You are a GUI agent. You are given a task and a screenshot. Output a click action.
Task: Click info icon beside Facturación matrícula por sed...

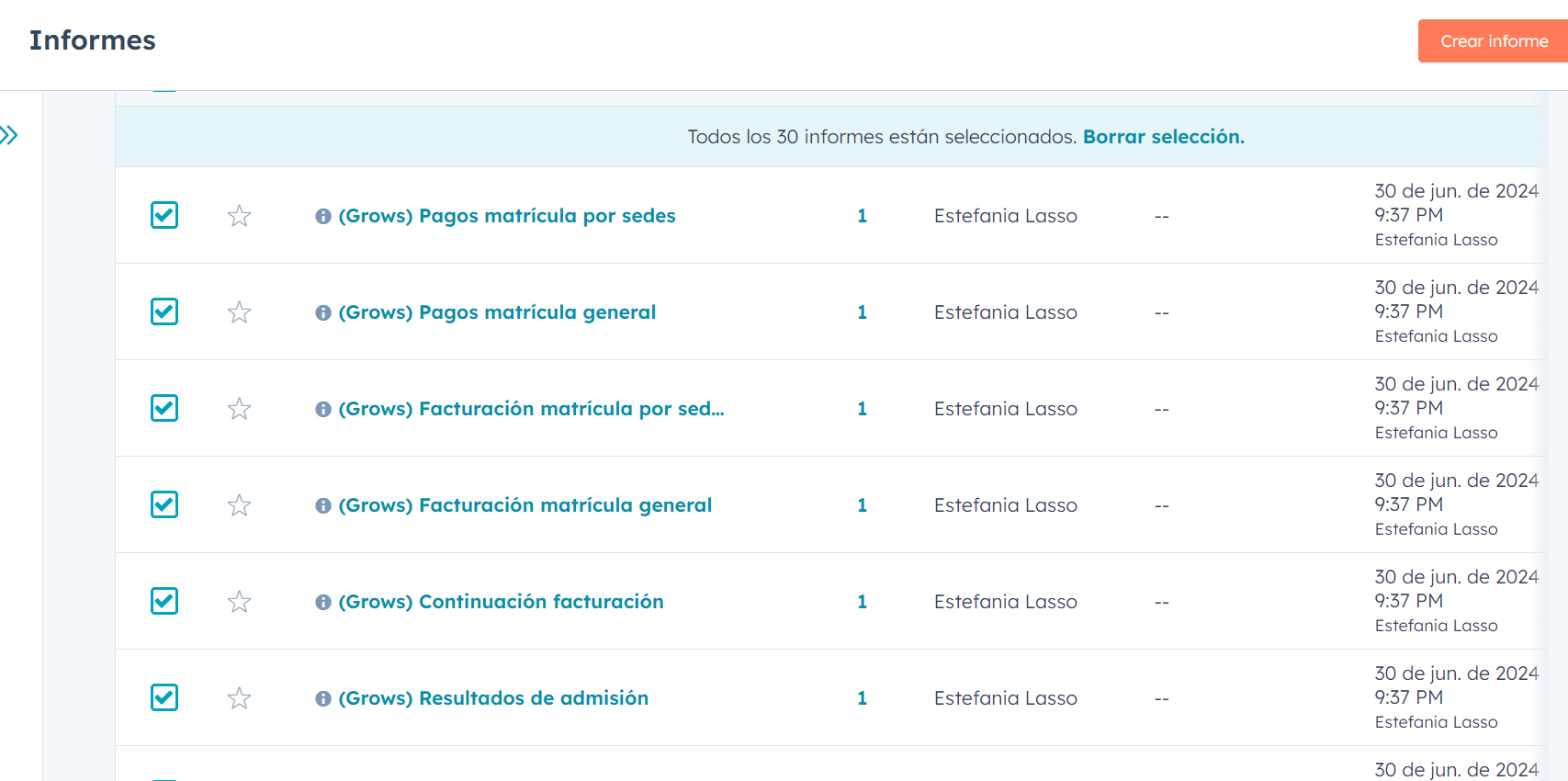coord(323,410)
